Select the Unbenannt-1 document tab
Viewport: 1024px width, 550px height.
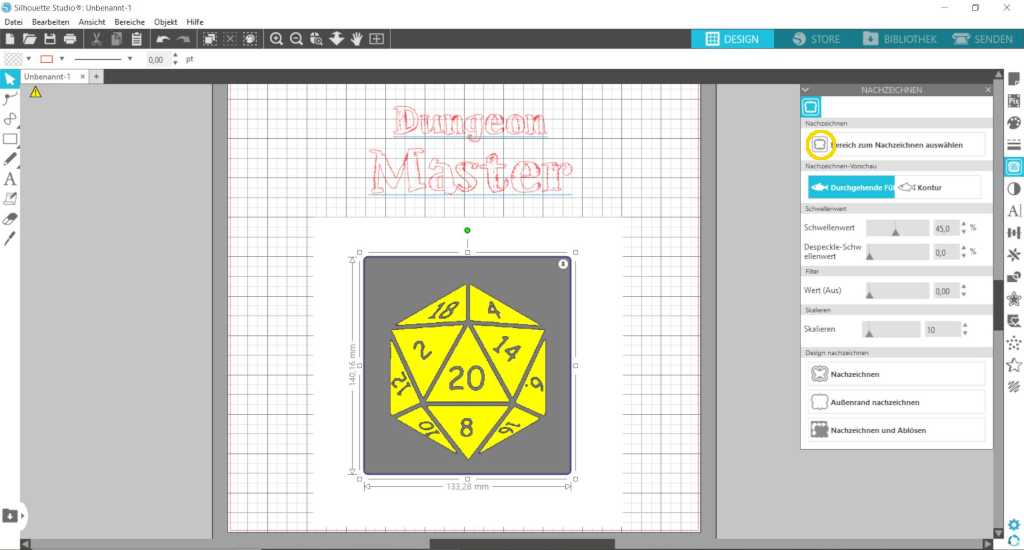coord(47,76)
